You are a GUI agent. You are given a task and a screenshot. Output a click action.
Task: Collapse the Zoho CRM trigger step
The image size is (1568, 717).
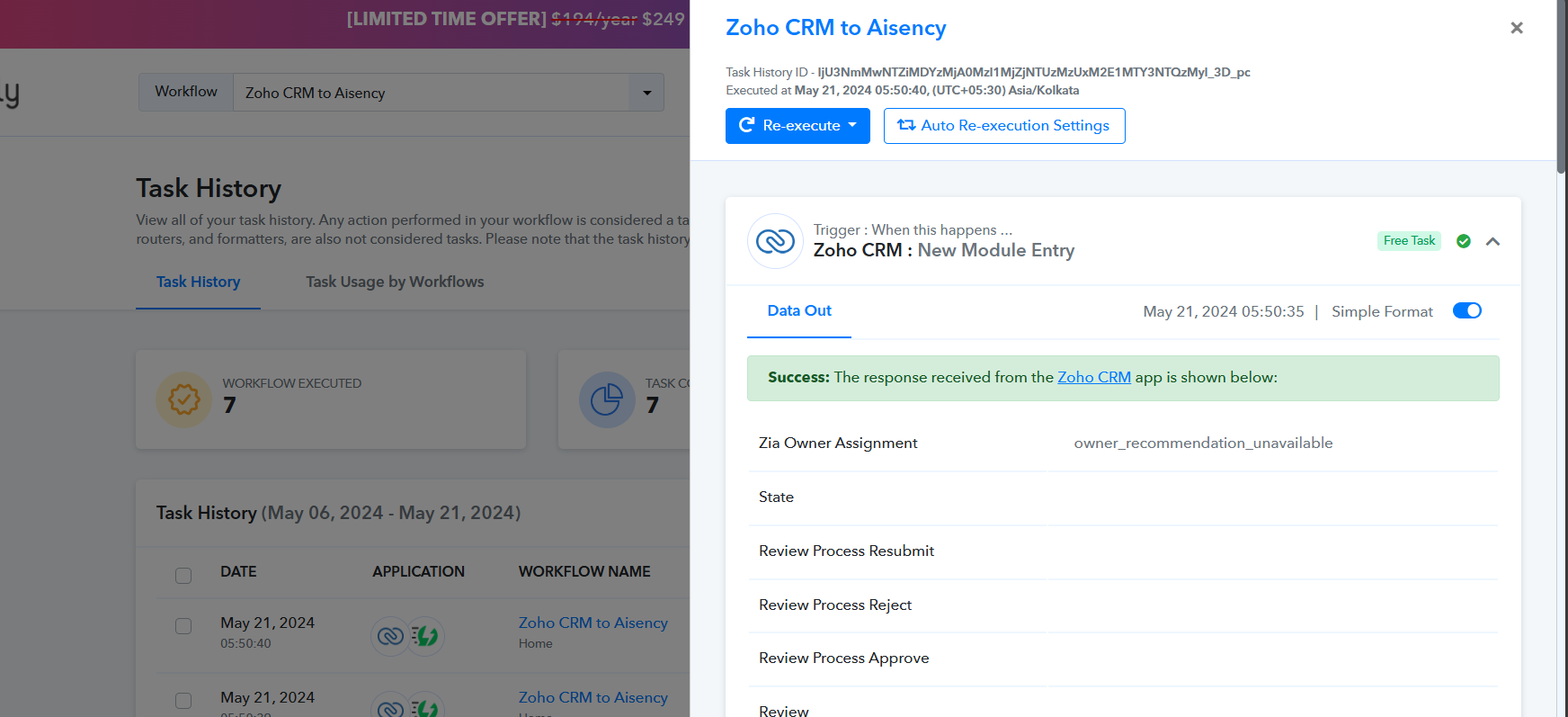tap(1492, 241)
